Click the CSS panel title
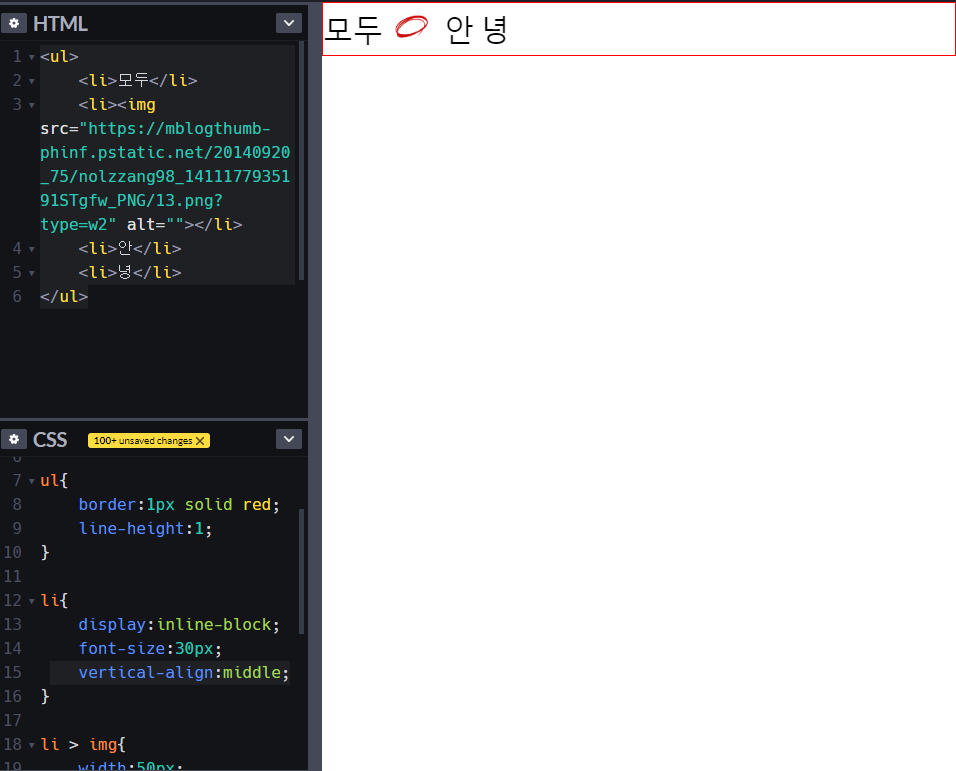 pos(50,439)
